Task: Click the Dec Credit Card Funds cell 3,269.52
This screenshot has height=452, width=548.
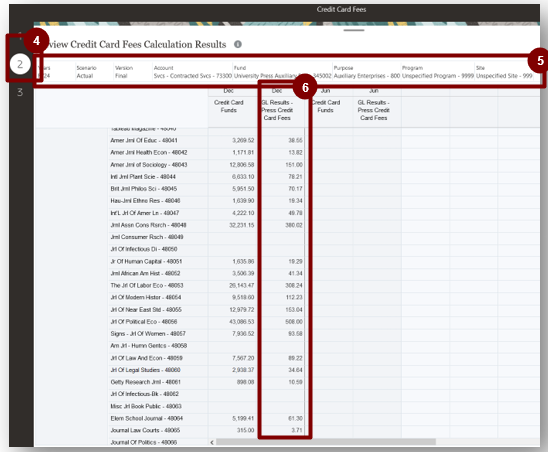Action: pos(232,141)
